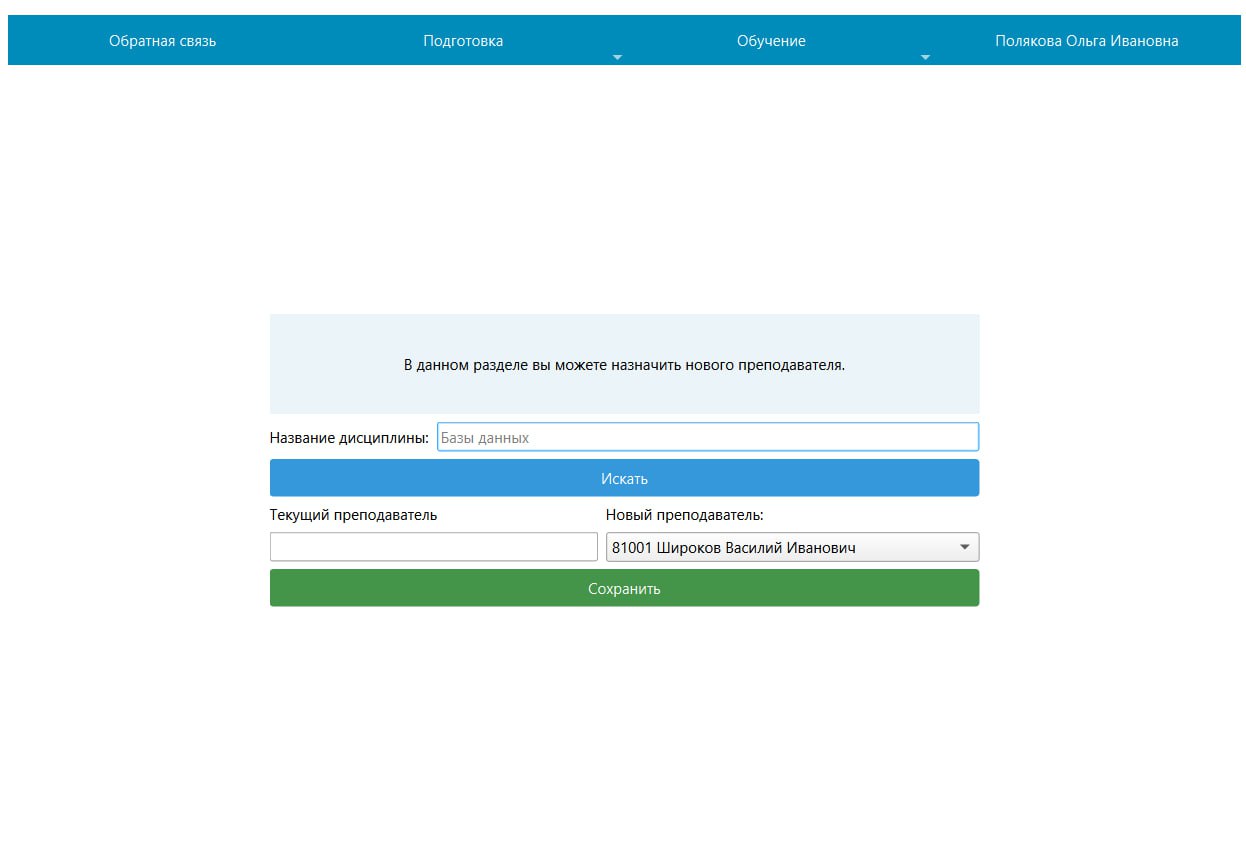This screenshot has width=1246, height=855.
Task: Open the Обучение menu
Action: click(771, 41)
